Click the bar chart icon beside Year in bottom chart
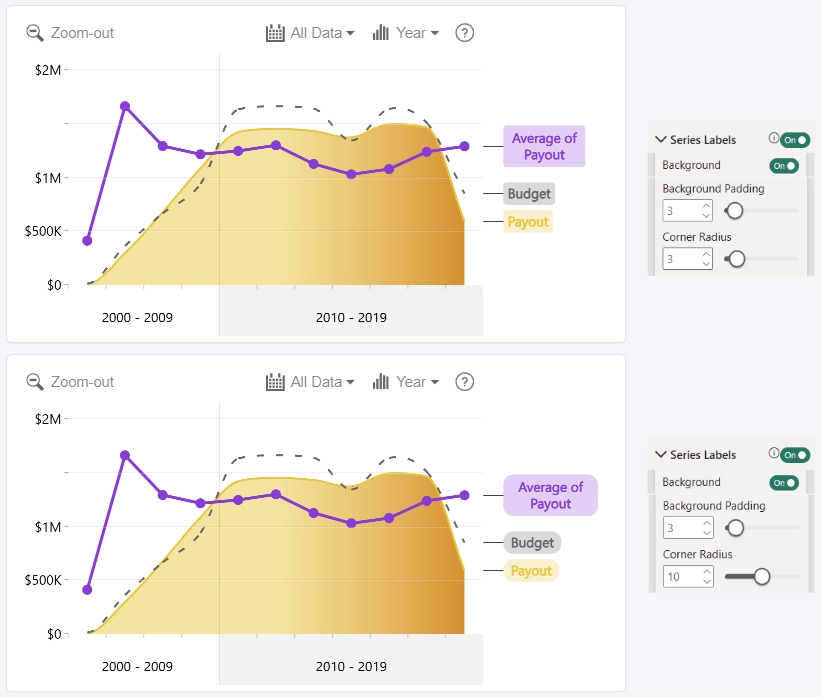 pyautogui.click(x=381, y=382)
